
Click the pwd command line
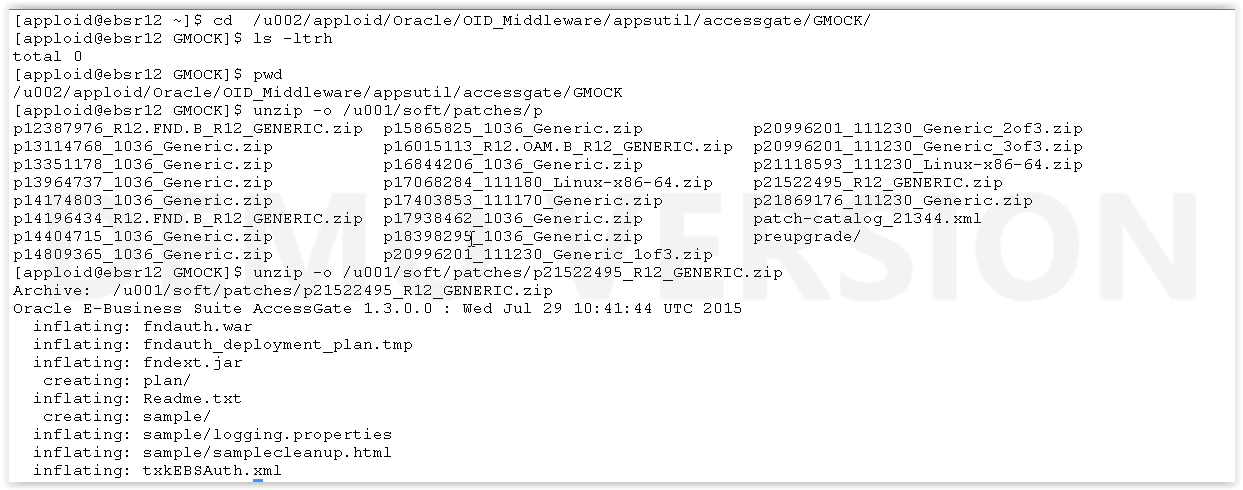pos(148,75)
